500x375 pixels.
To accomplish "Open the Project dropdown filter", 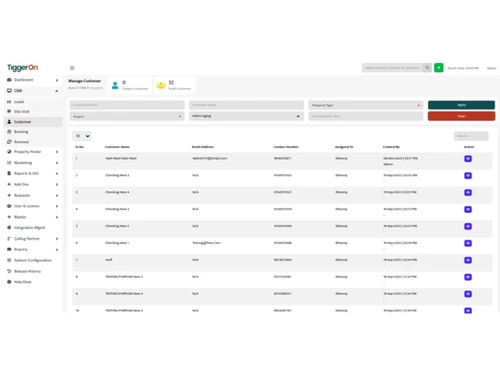I will click(x=127, y=116).
